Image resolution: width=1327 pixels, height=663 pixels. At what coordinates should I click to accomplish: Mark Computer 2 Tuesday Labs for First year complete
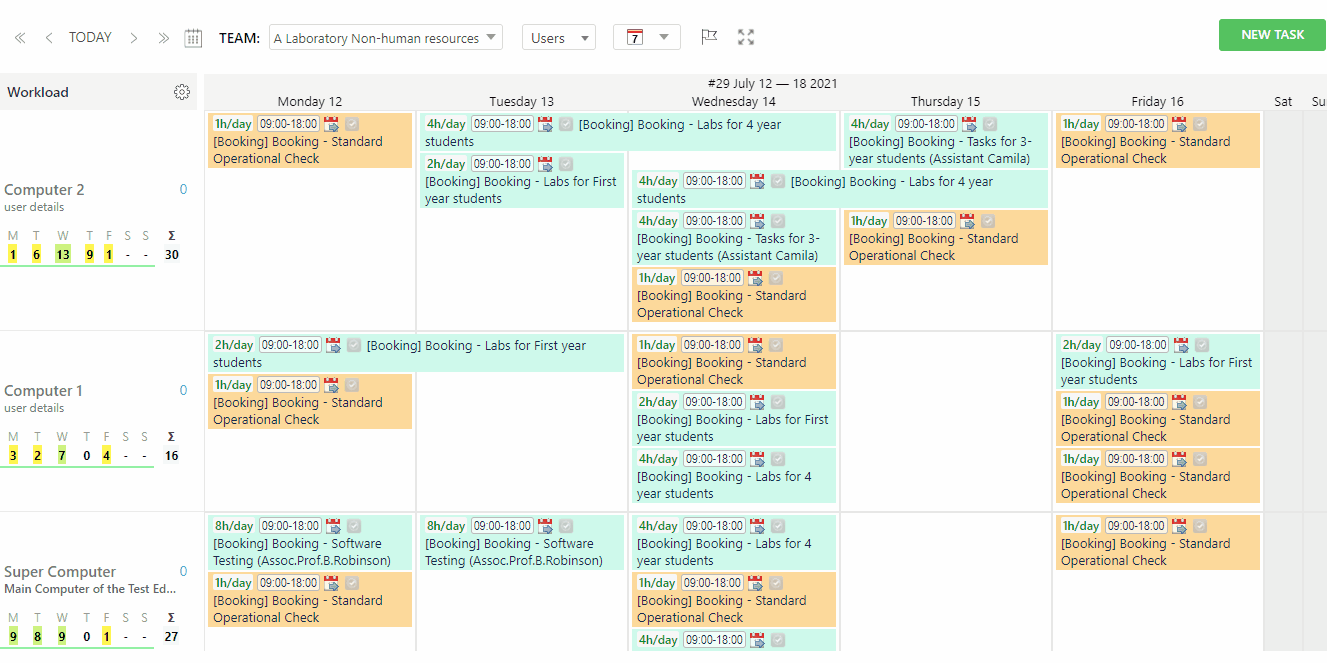point(566,164)
